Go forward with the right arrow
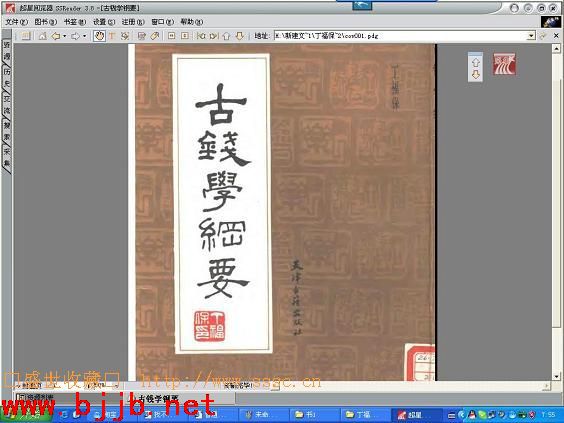The image size is (564, 423). [75, 36]
